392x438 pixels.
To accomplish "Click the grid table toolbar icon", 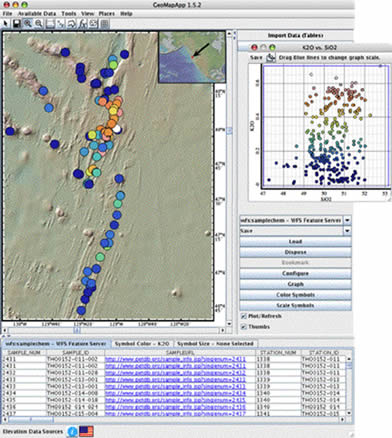I will point(105,24).
